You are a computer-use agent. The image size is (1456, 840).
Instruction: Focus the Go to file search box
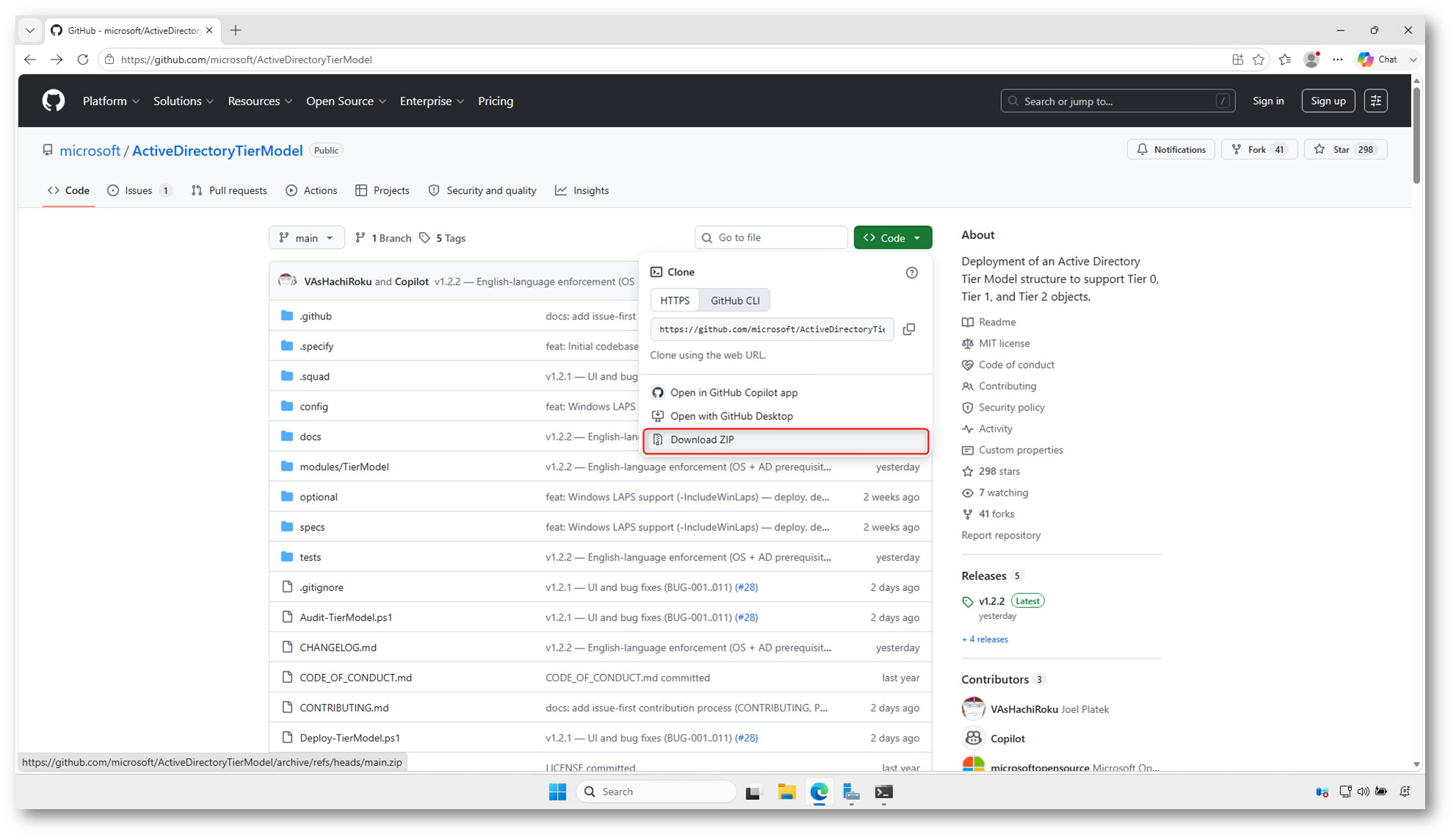click(x=771, y=238)
